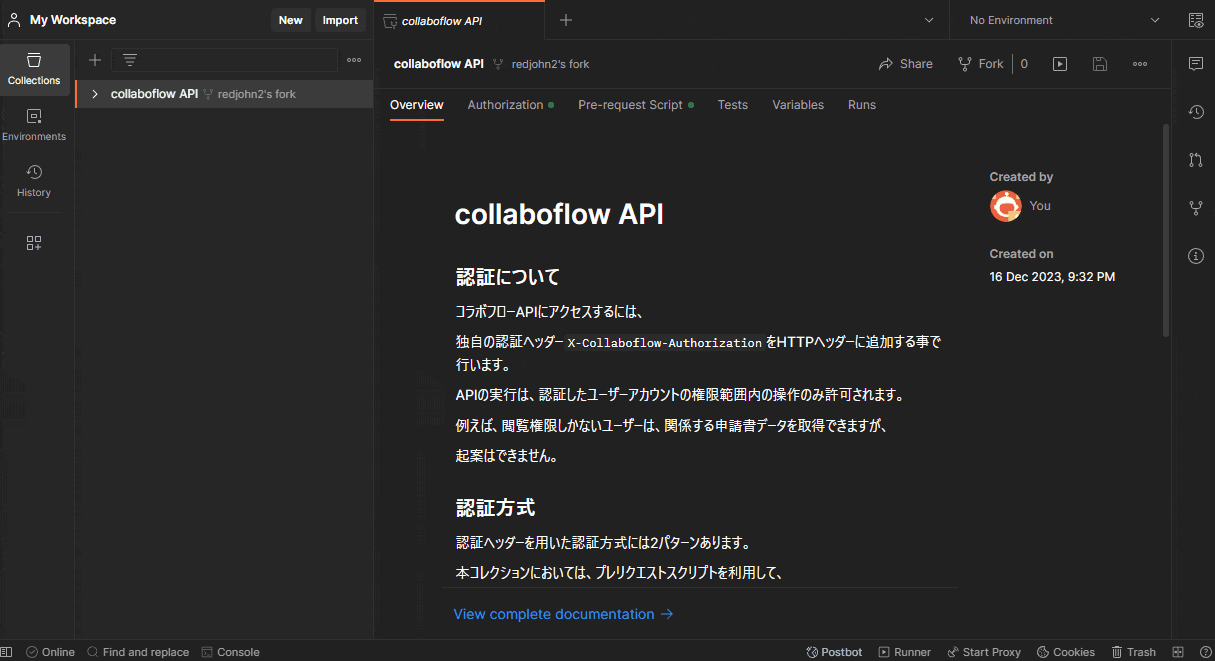The height and width of the screenshot is (661, 1215).
Task: Switch to the Overview tab
Action: point(417,105)
